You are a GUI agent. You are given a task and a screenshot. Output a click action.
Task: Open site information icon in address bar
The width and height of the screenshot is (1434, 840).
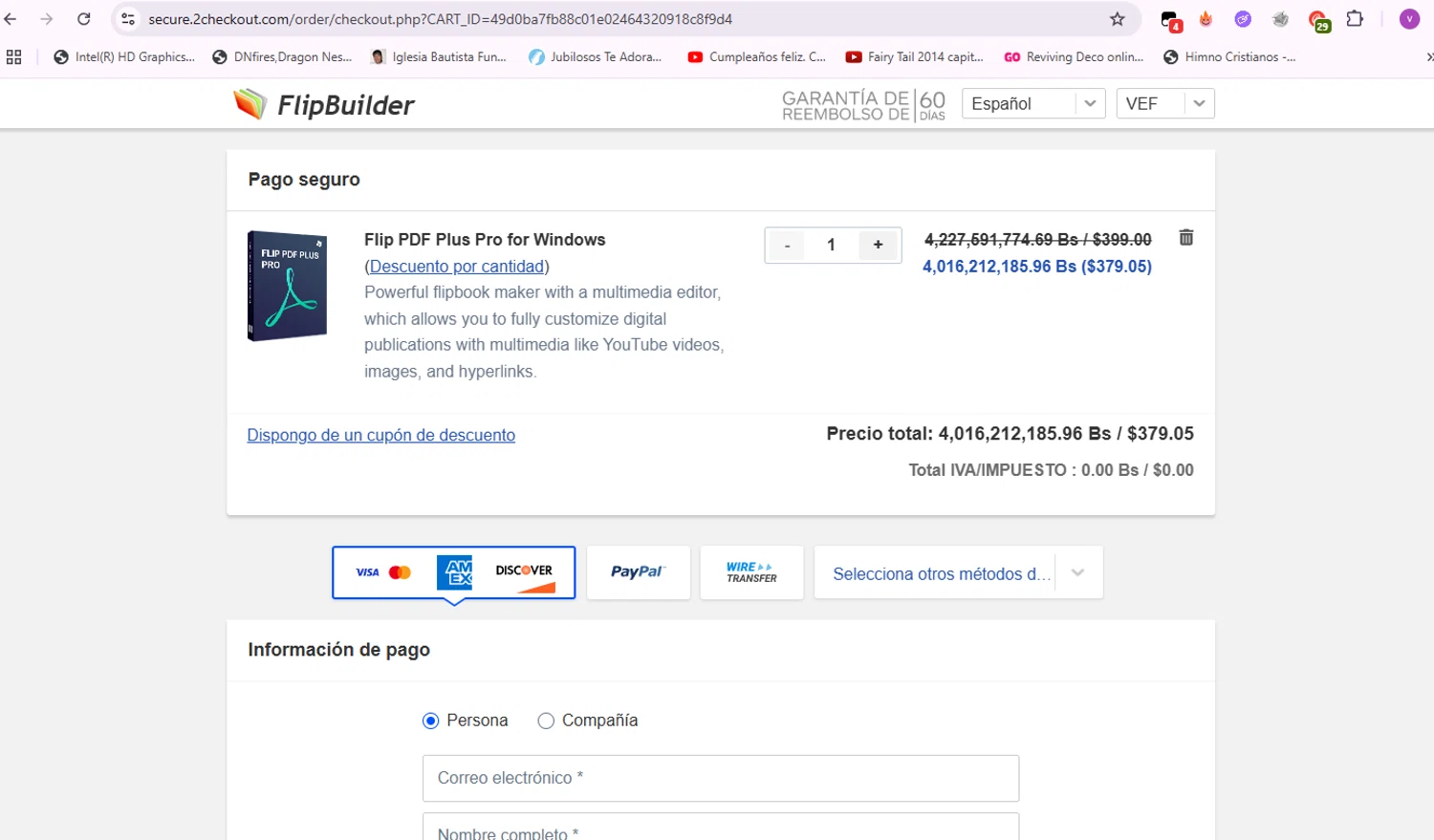point(128,19)
